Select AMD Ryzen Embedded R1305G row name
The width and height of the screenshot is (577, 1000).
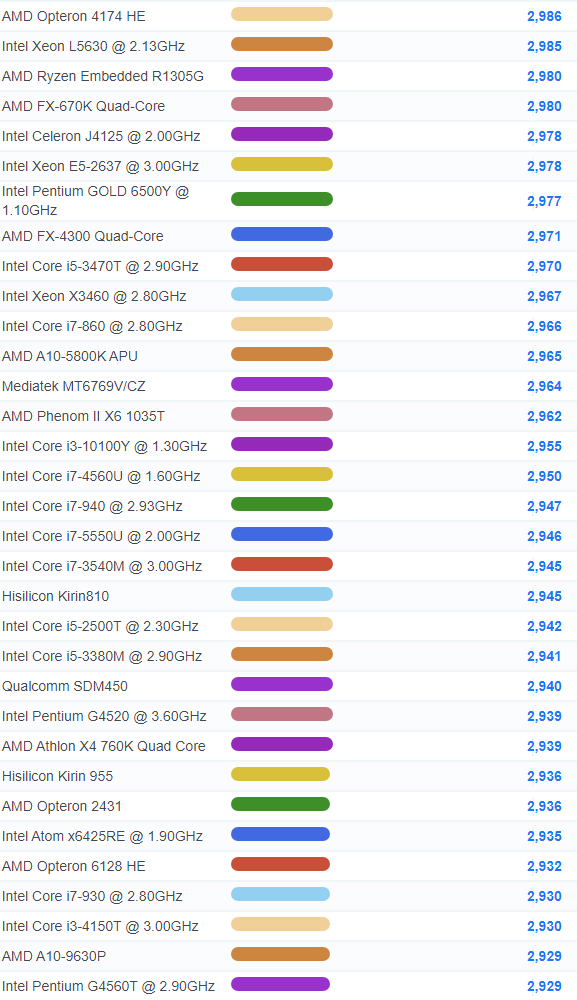[x=103, y=76]
